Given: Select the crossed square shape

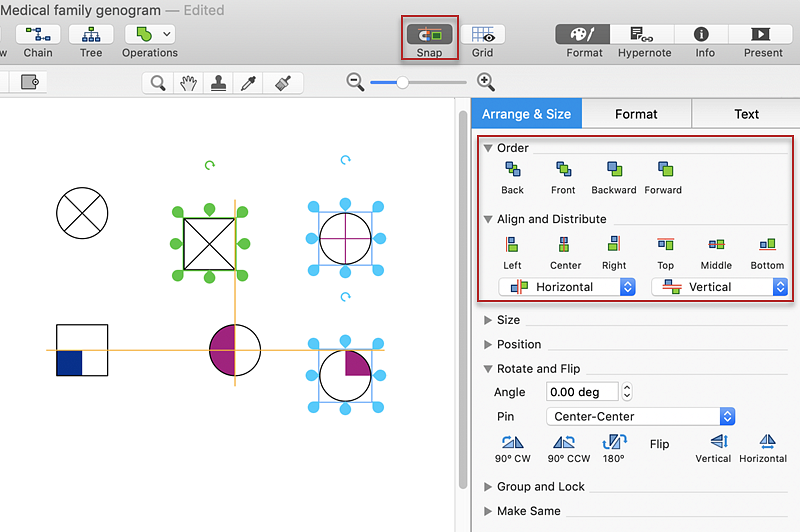Looking at the screenshot, I should coord(209,244).
